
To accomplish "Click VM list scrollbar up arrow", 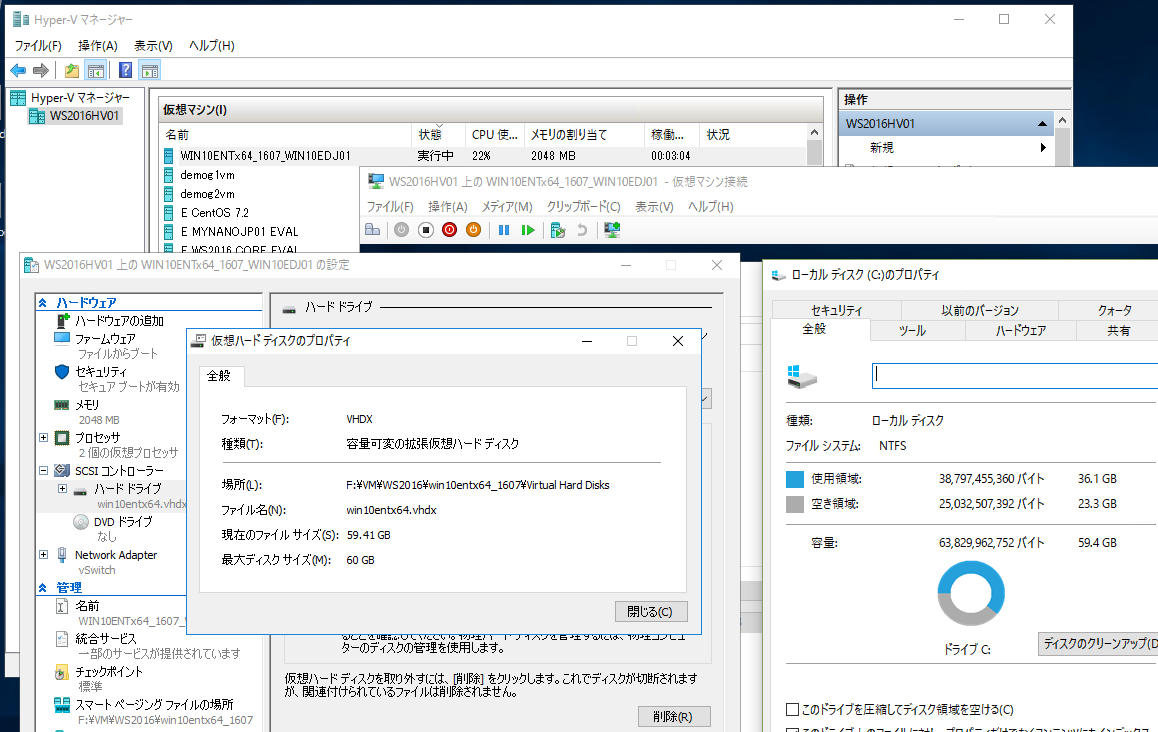I will coord(814,132).
